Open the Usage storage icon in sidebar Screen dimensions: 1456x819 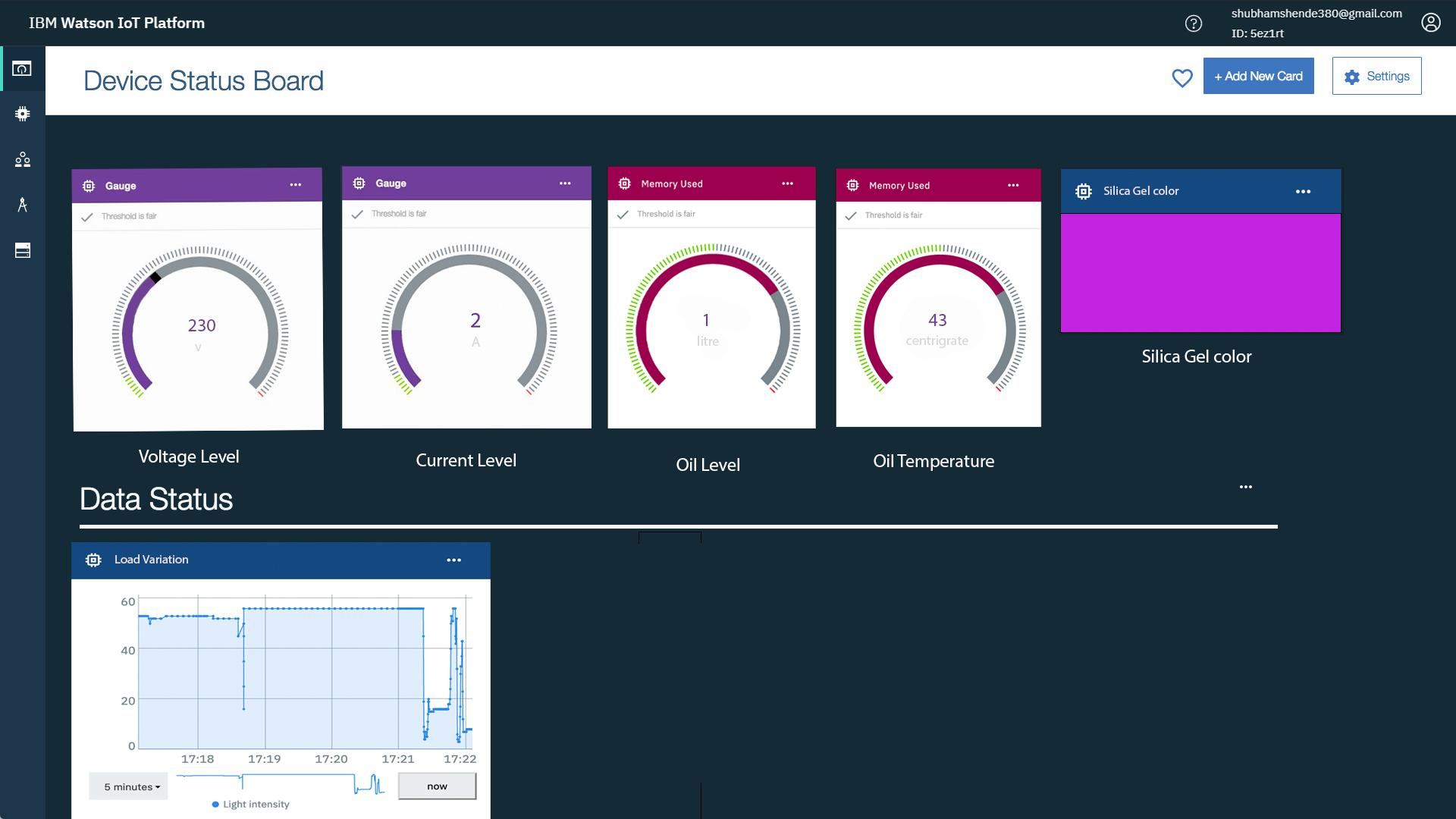pyautogui.click(x=22, y=250)
